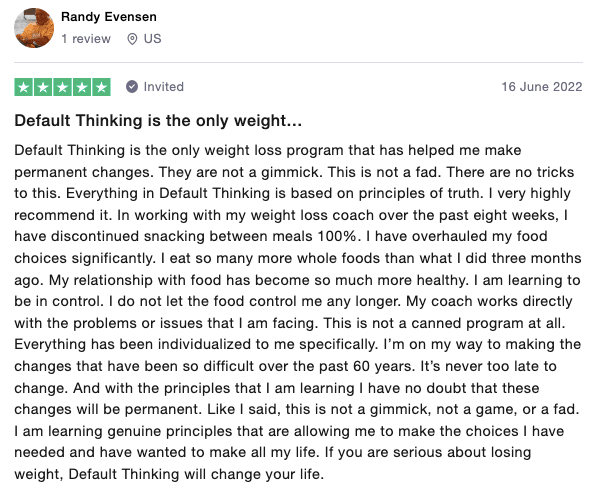
Task: Click the fifth green rating star
Action: (x=101, y=87)
